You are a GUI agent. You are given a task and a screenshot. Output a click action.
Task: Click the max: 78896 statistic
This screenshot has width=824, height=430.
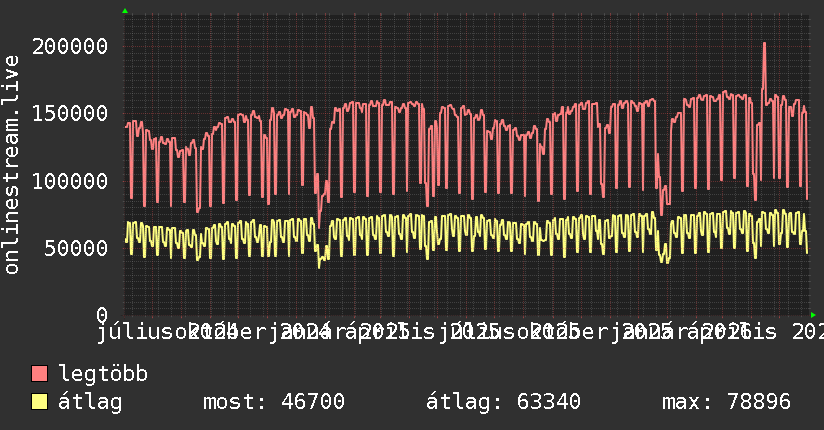point(726,402)
